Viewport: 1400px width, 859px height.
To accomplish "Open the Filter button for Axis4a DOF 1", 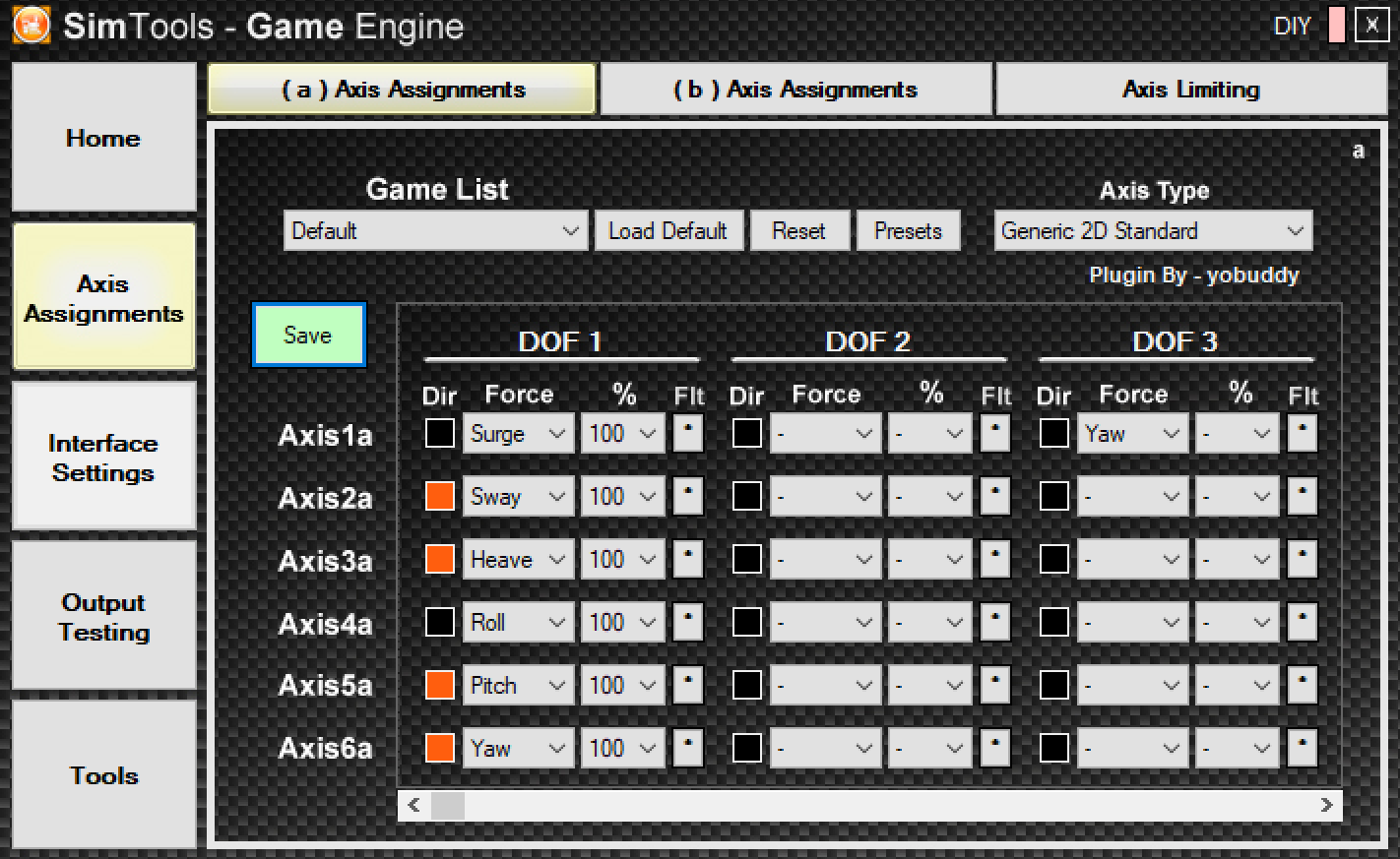I will coord(688,622).
